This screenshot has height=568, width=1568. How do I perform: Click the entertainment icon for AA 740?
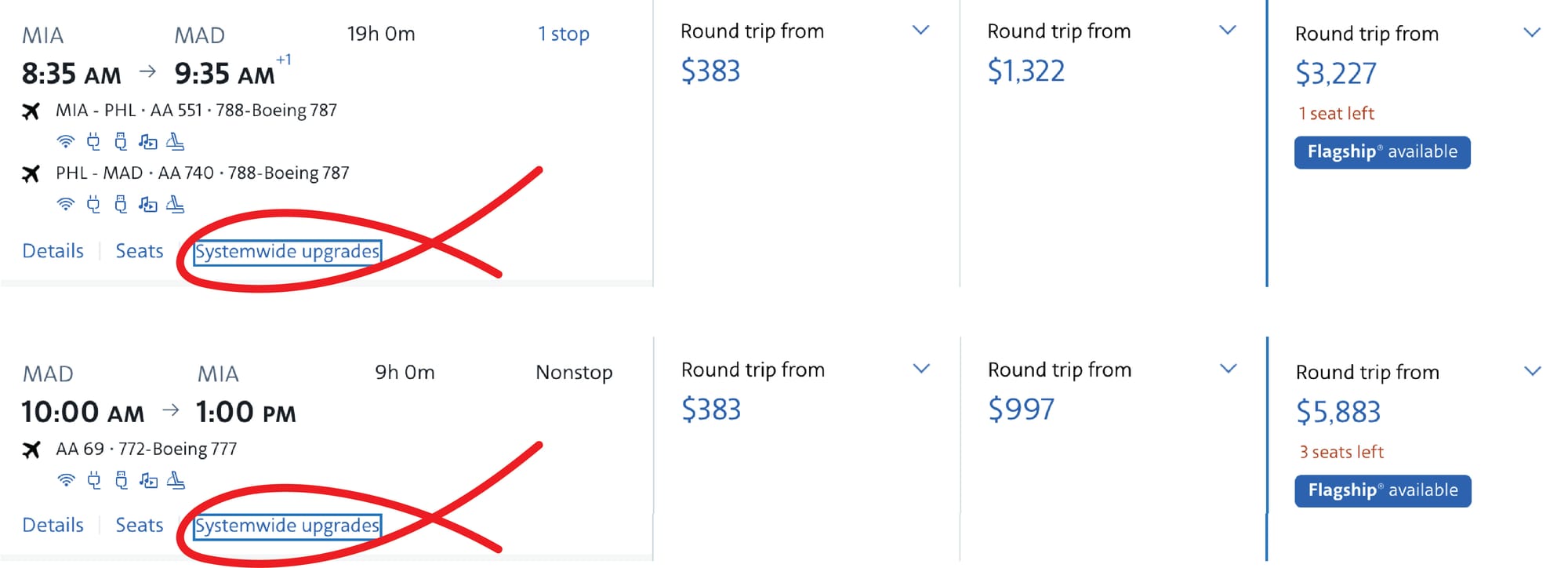pyautogui.click(x=148, y=205)
